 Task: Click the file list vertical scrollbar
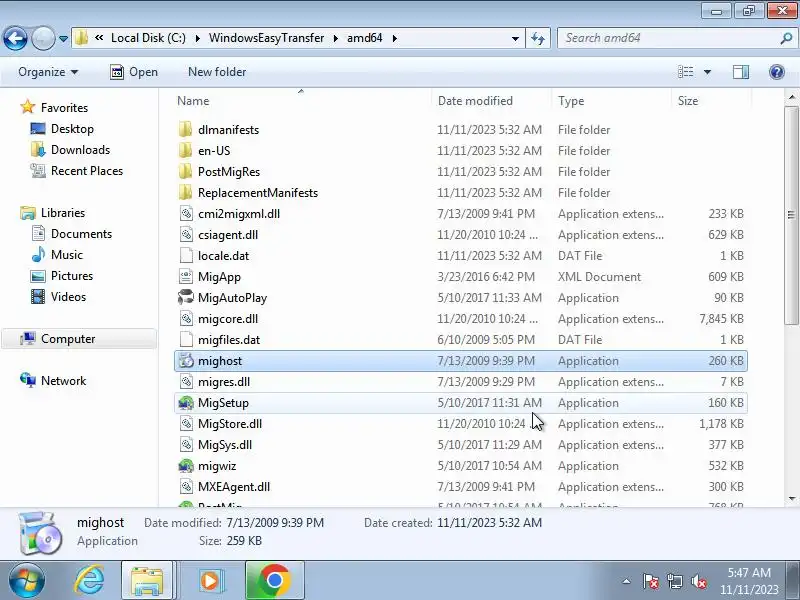pyautogui.click(x=791, y=215)
